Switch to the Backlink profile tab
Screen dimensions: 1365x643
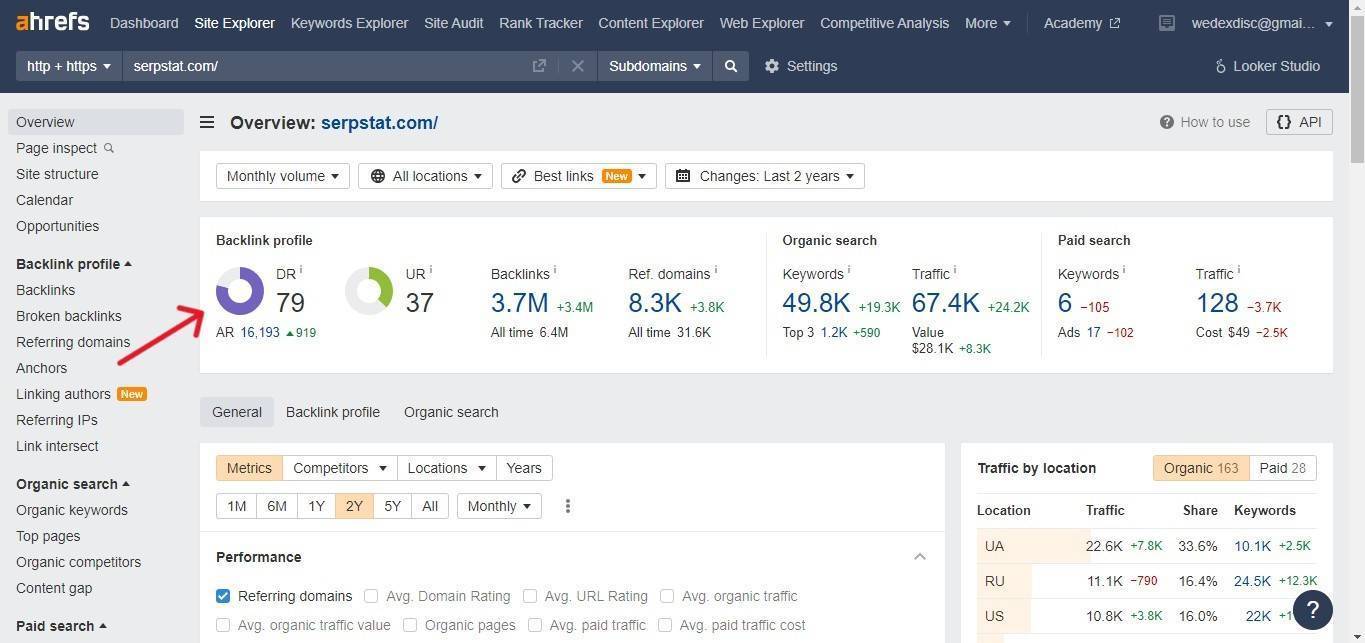click(333, 412)
